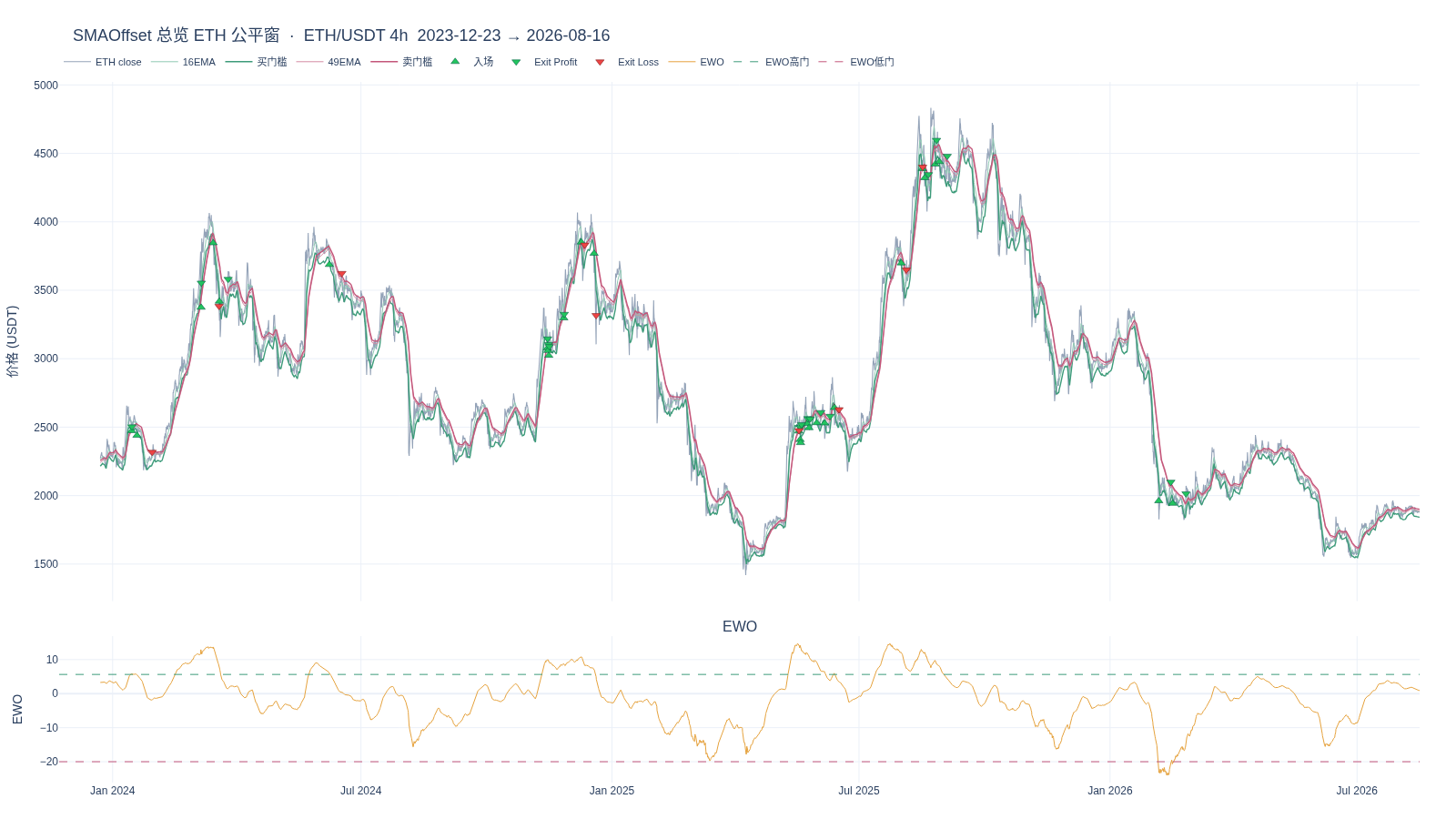Click the "Jan 2025" date axis label
The height and width of the screenshot is (819, 1456).
(x=612, y=791)
